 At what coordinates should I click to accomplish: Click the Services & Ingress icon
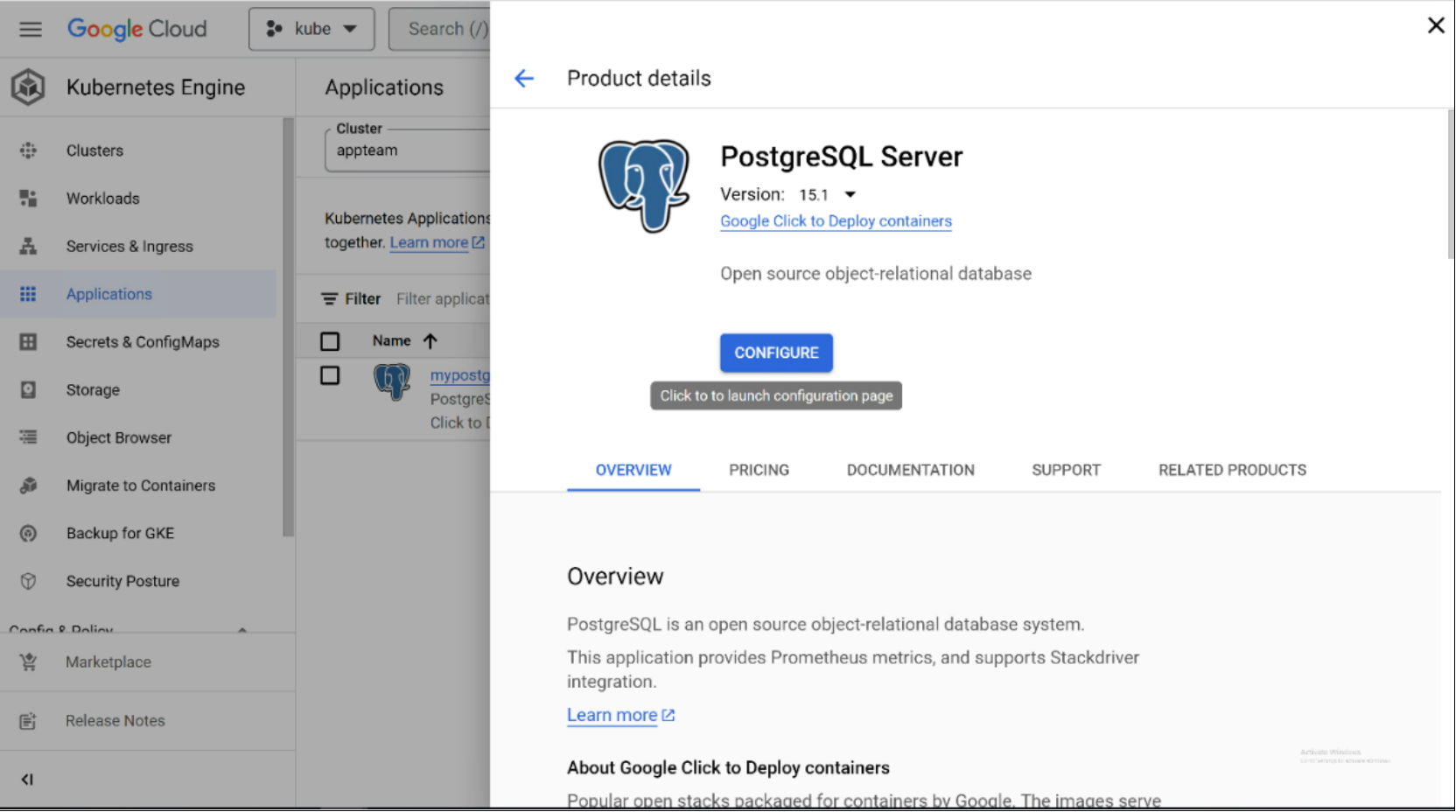(28, 247)
